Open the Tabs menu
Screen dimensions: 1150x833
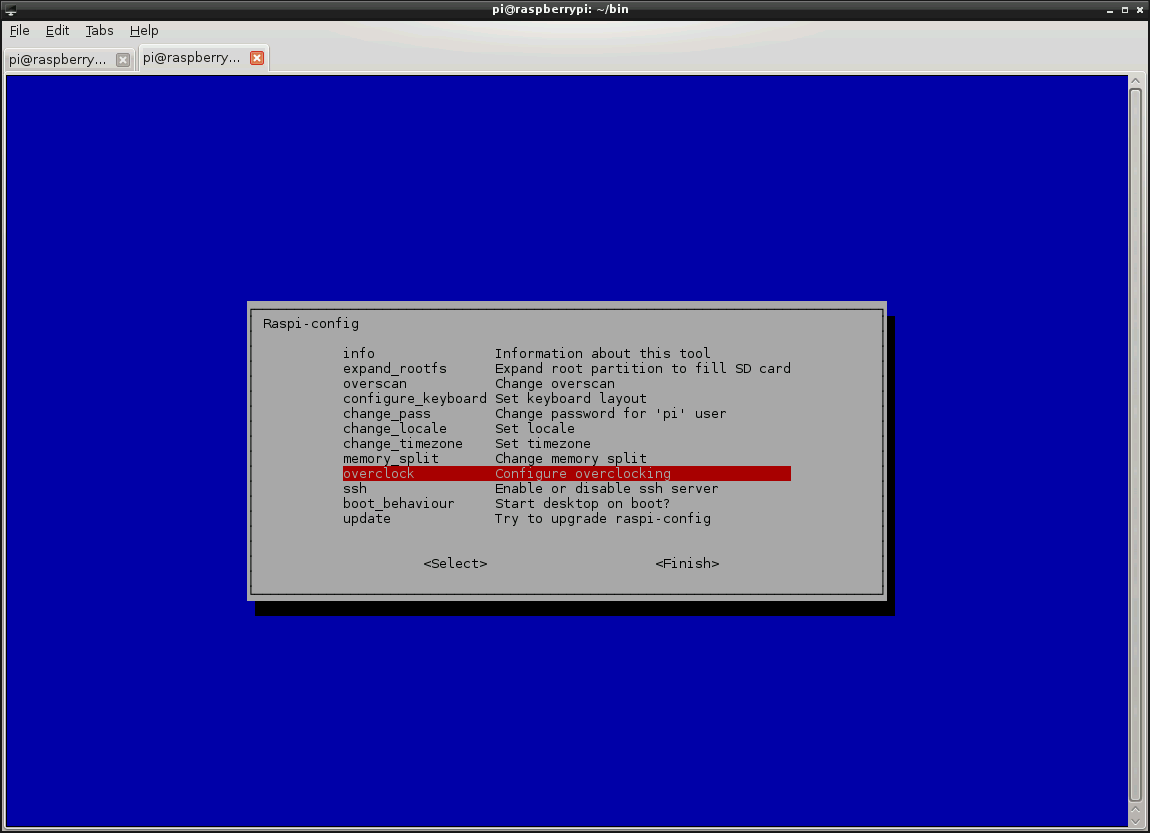point(99,31)
